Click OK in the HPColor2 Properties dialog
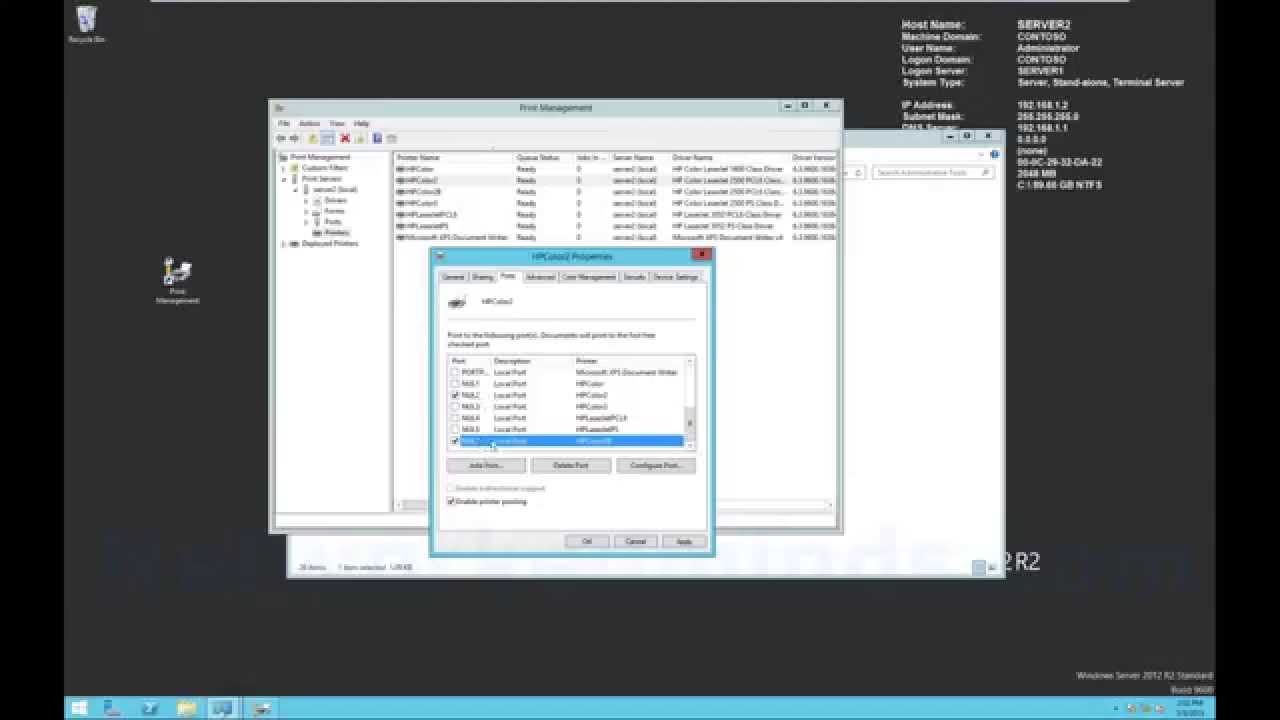Screen dimensions: 1280x720 point(587,541)
